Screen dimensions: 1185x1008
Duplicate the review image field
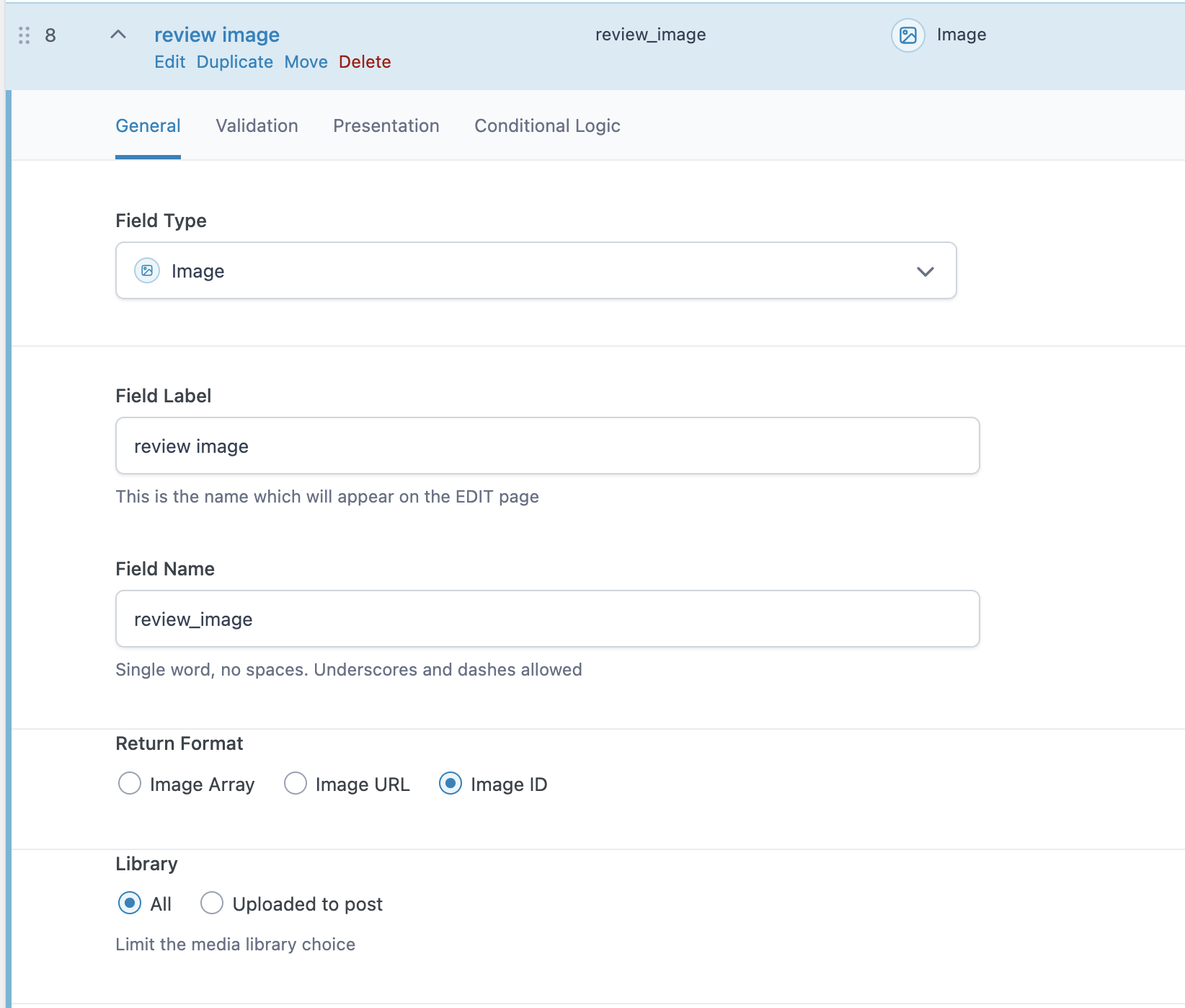(x=234, y=62)
